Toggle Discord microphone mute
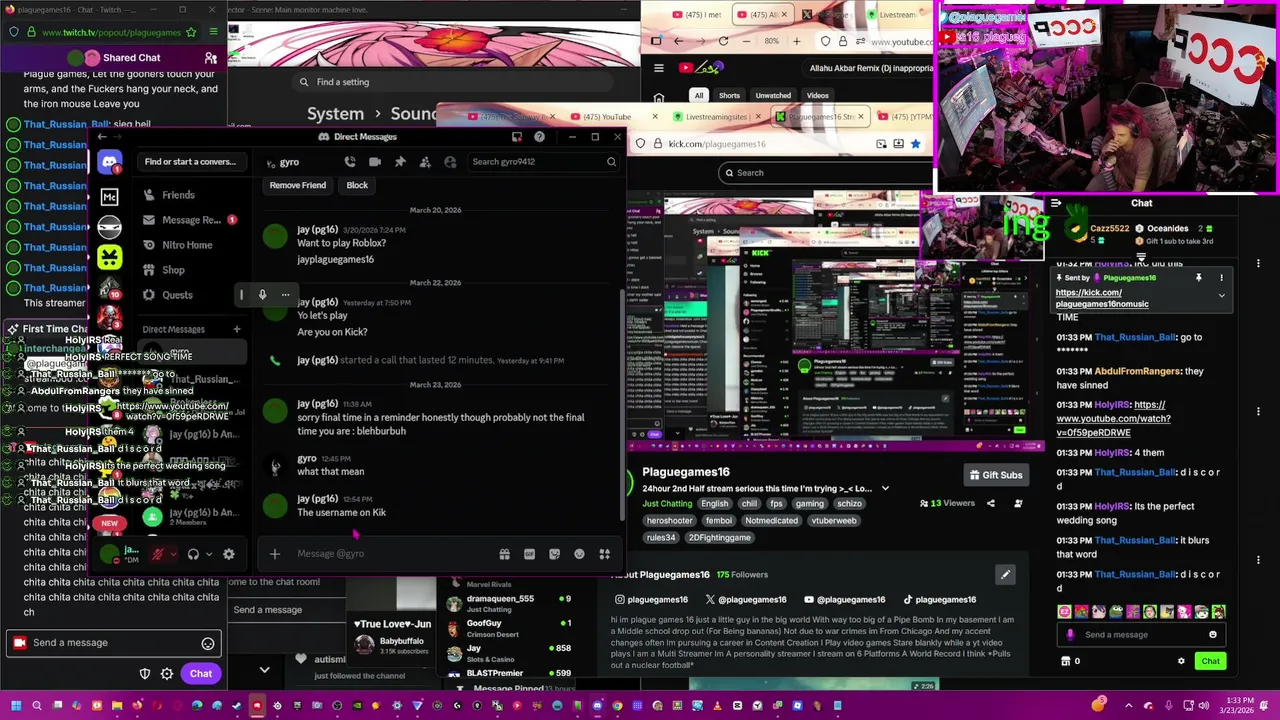 click(x=157, y=554)
